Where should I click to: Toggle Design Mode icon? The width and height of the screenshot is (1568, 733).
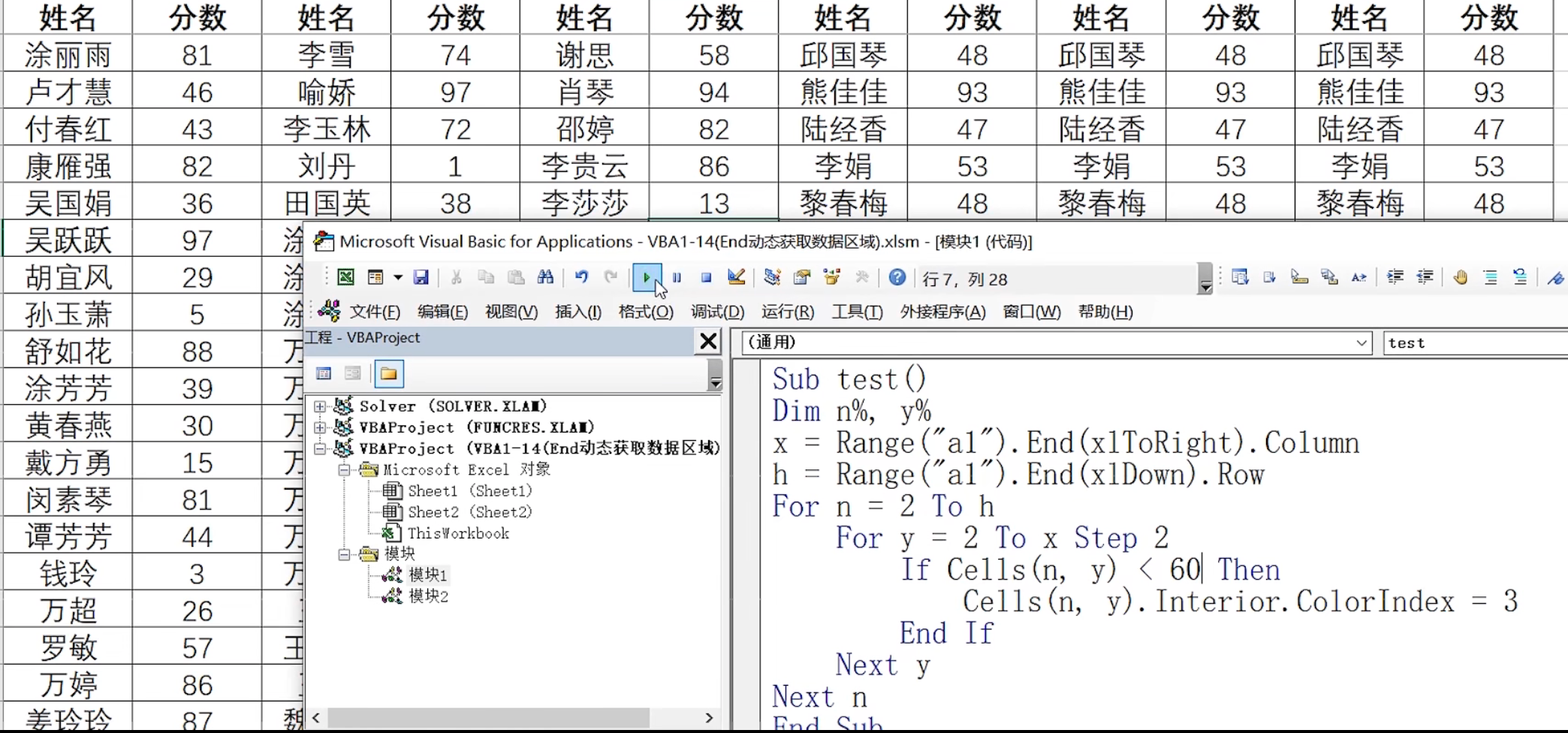737,277
